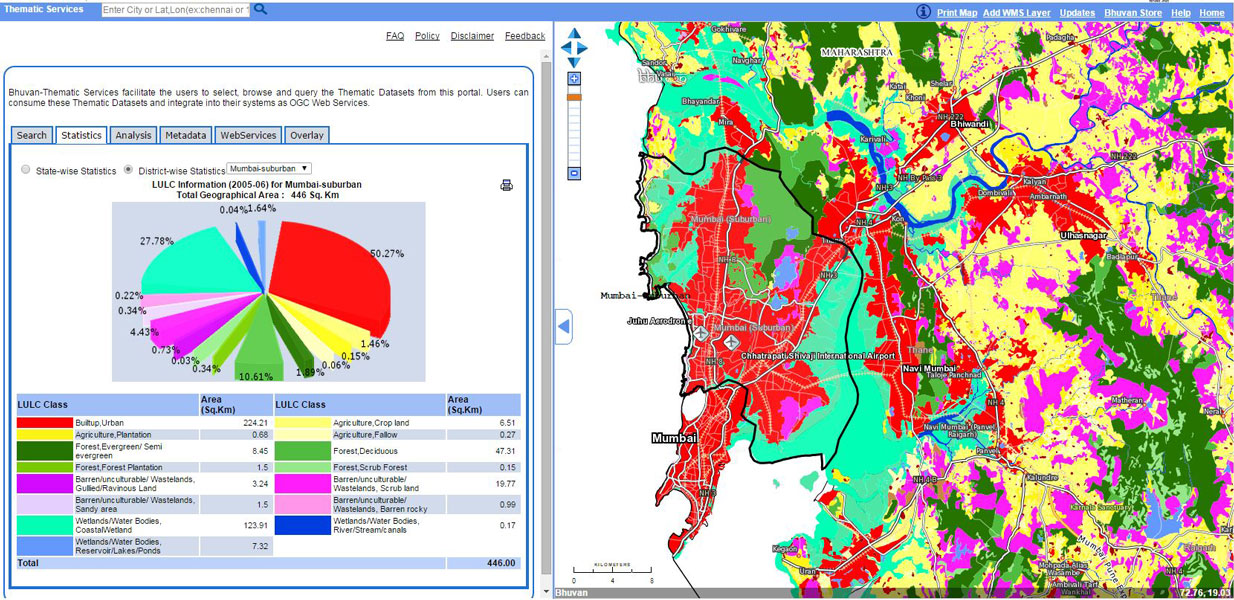Click the city or Lat,Lon search field
The width and height of the screenshot is (1234, 600).
pyautogui.click(x=175, y=10)
